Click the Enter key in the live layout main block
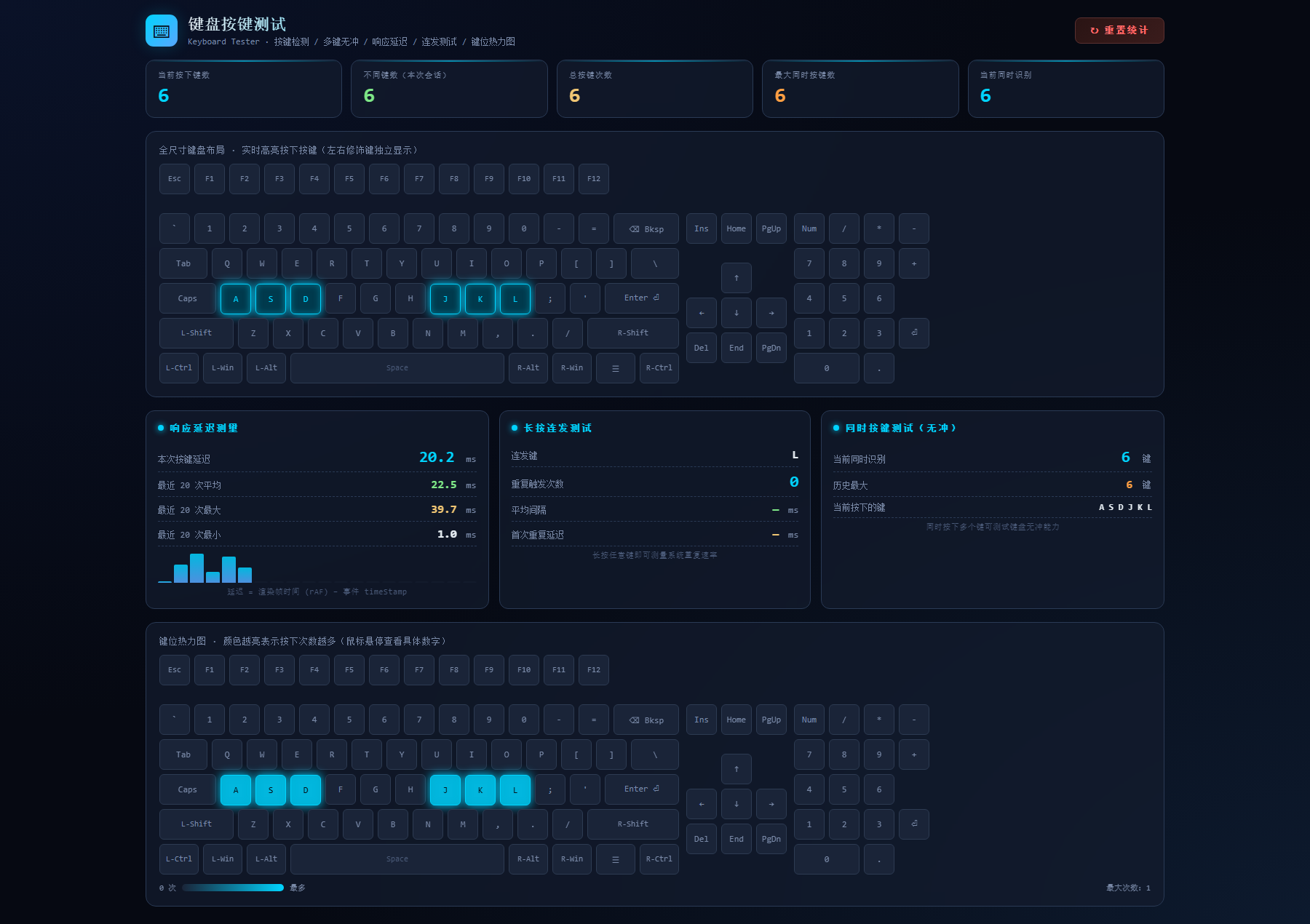The width and height of the screenshot is (1310, 924). (x=642, y=298)
